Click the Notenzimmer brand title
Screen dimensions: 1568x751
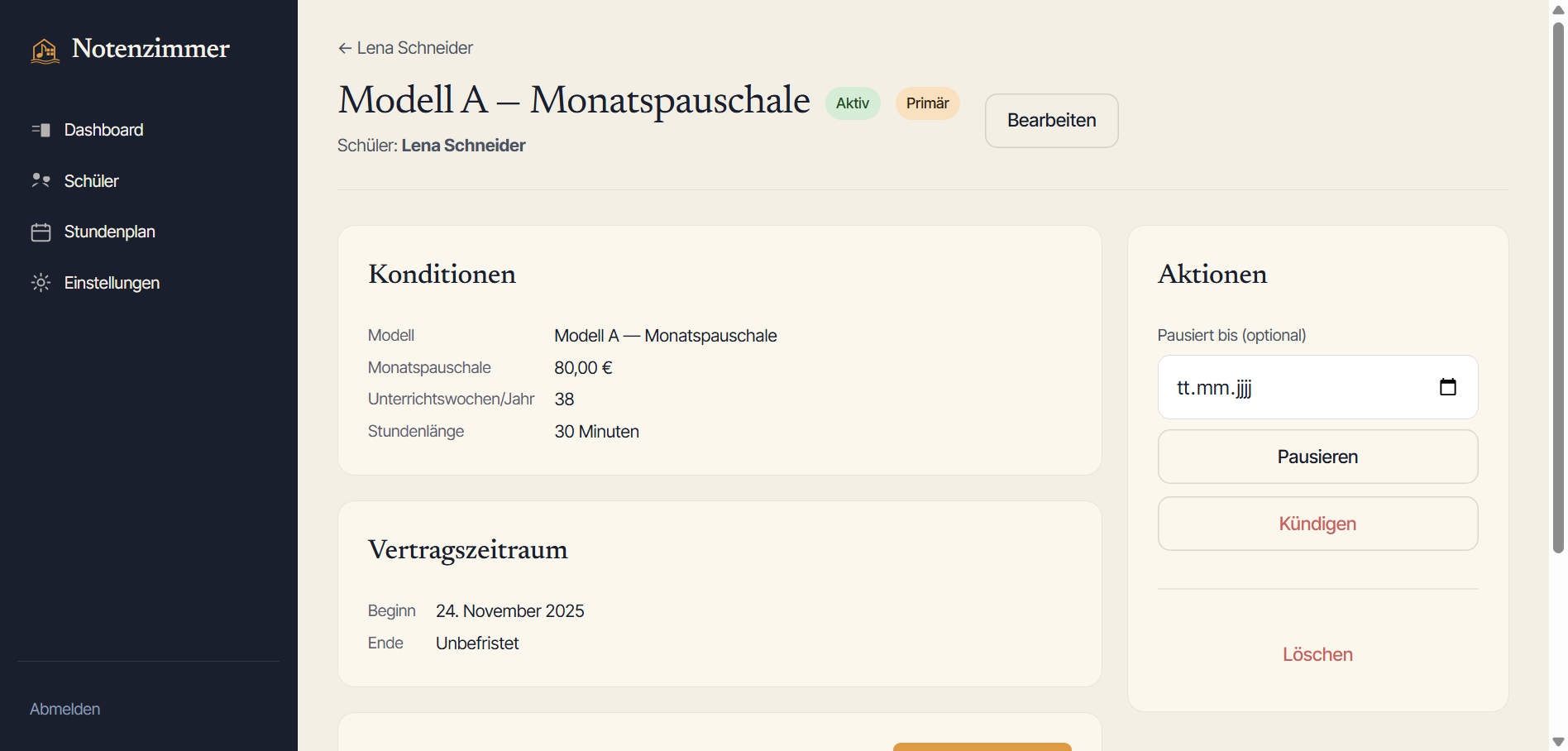point(151,49)
